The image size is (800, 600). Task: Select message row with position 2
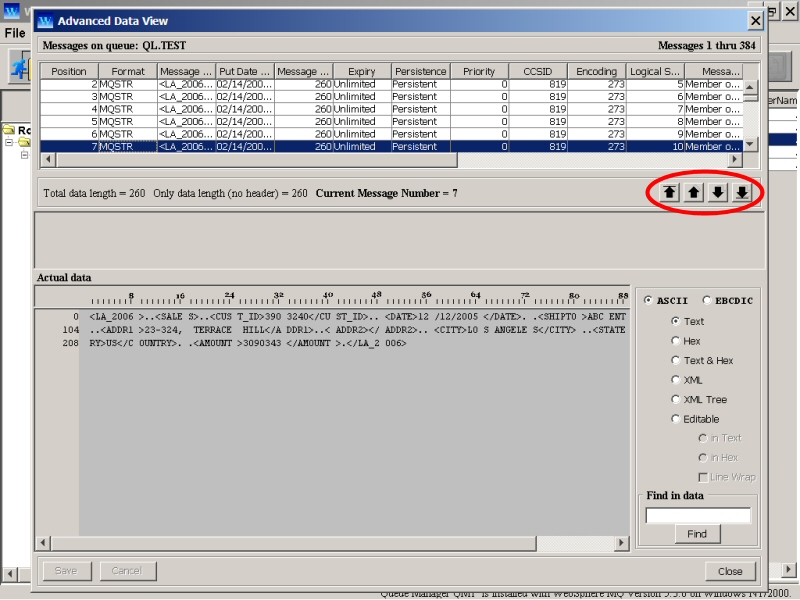pyautogui.click(x=391, y=84)
